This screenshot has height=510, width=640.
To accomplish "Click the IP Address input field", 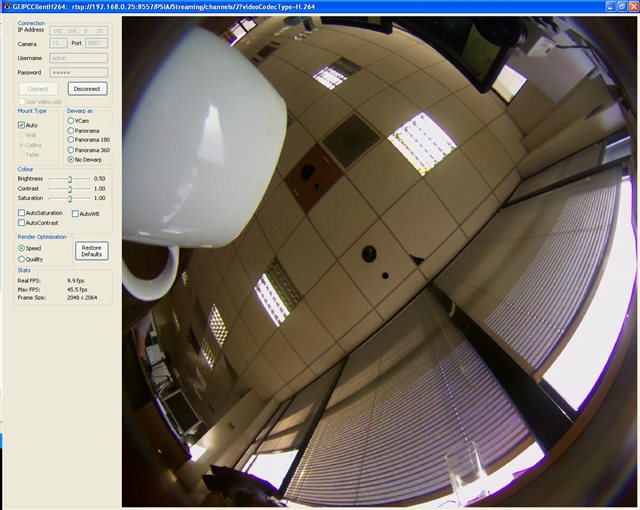I will coord(79,31).
